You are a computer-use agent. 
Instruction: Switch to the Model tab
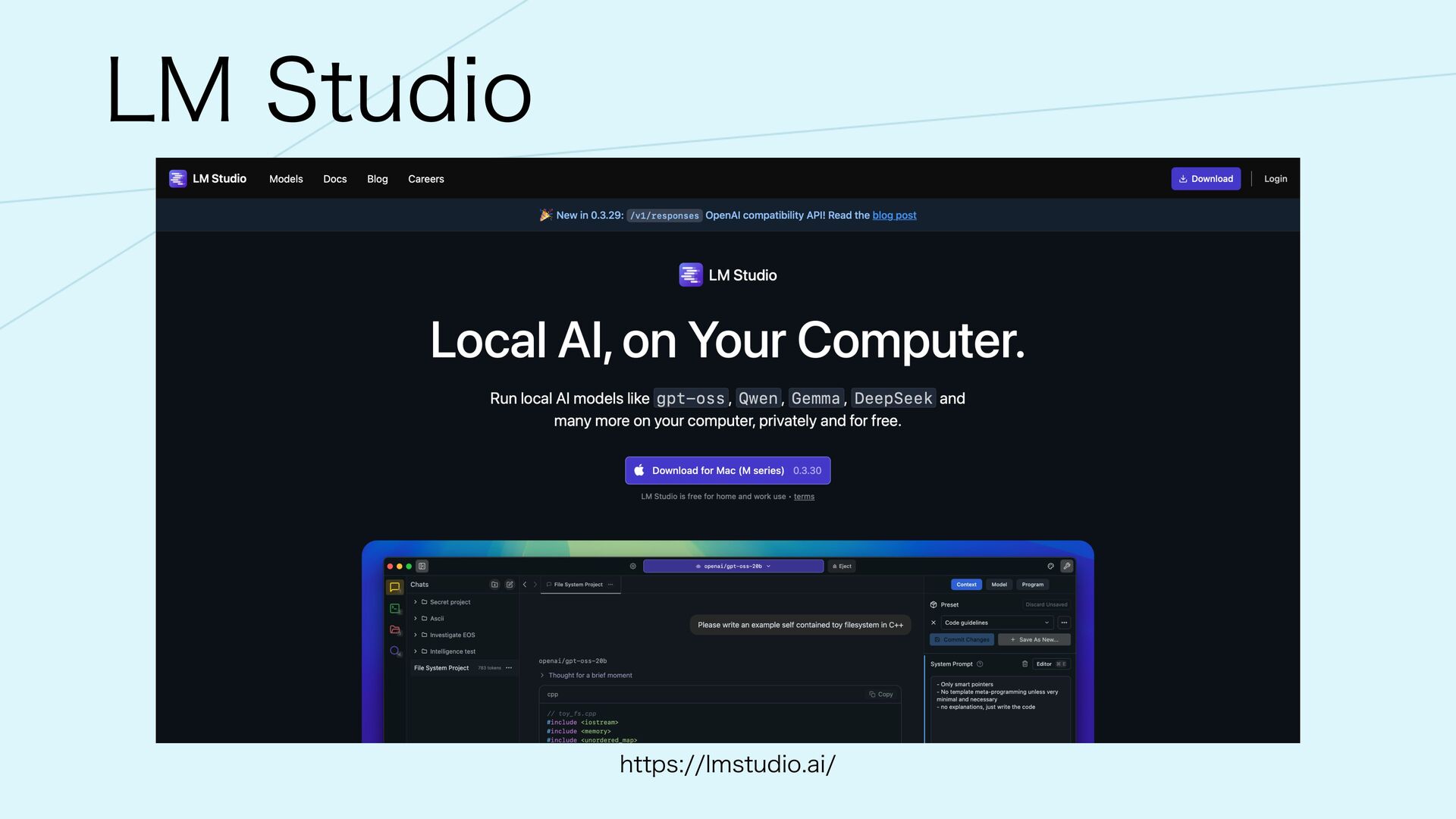(999, 585)
